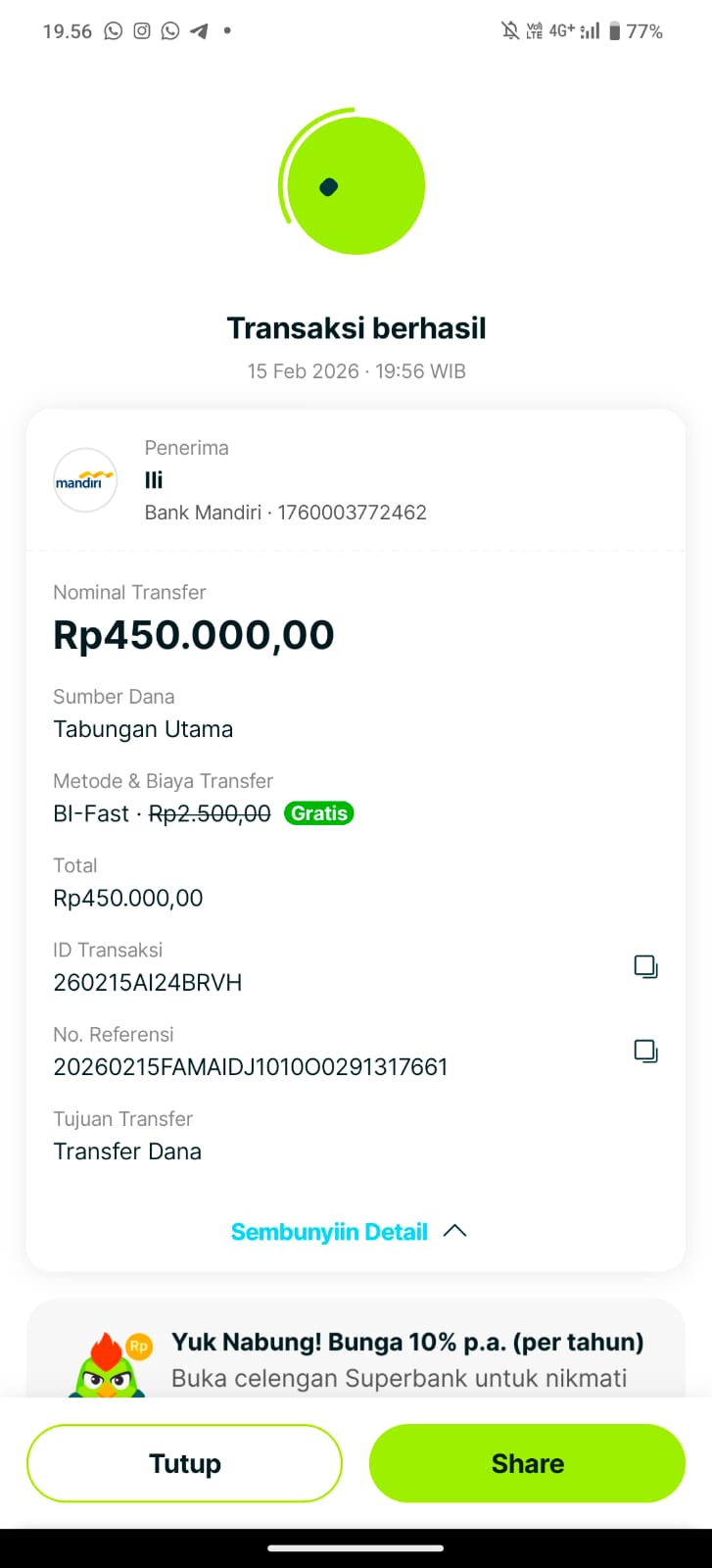712x1568 pixels.
Task: Tap the muted notifications bell icon
Action: pyautogui.click(x=510, y=31)
